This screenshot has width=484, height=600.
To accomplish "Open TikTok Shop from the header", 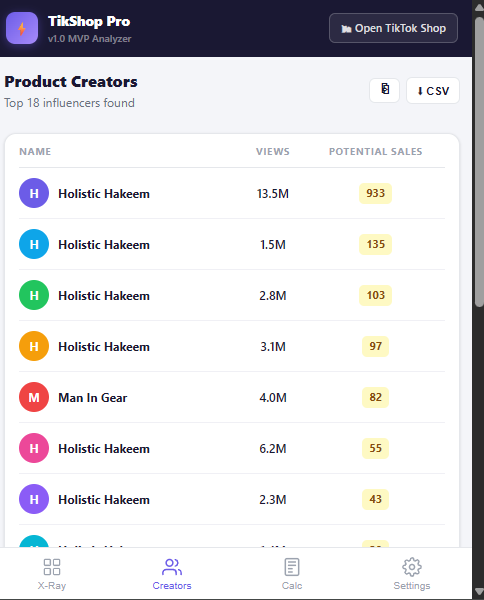I will tap(393, 28).
